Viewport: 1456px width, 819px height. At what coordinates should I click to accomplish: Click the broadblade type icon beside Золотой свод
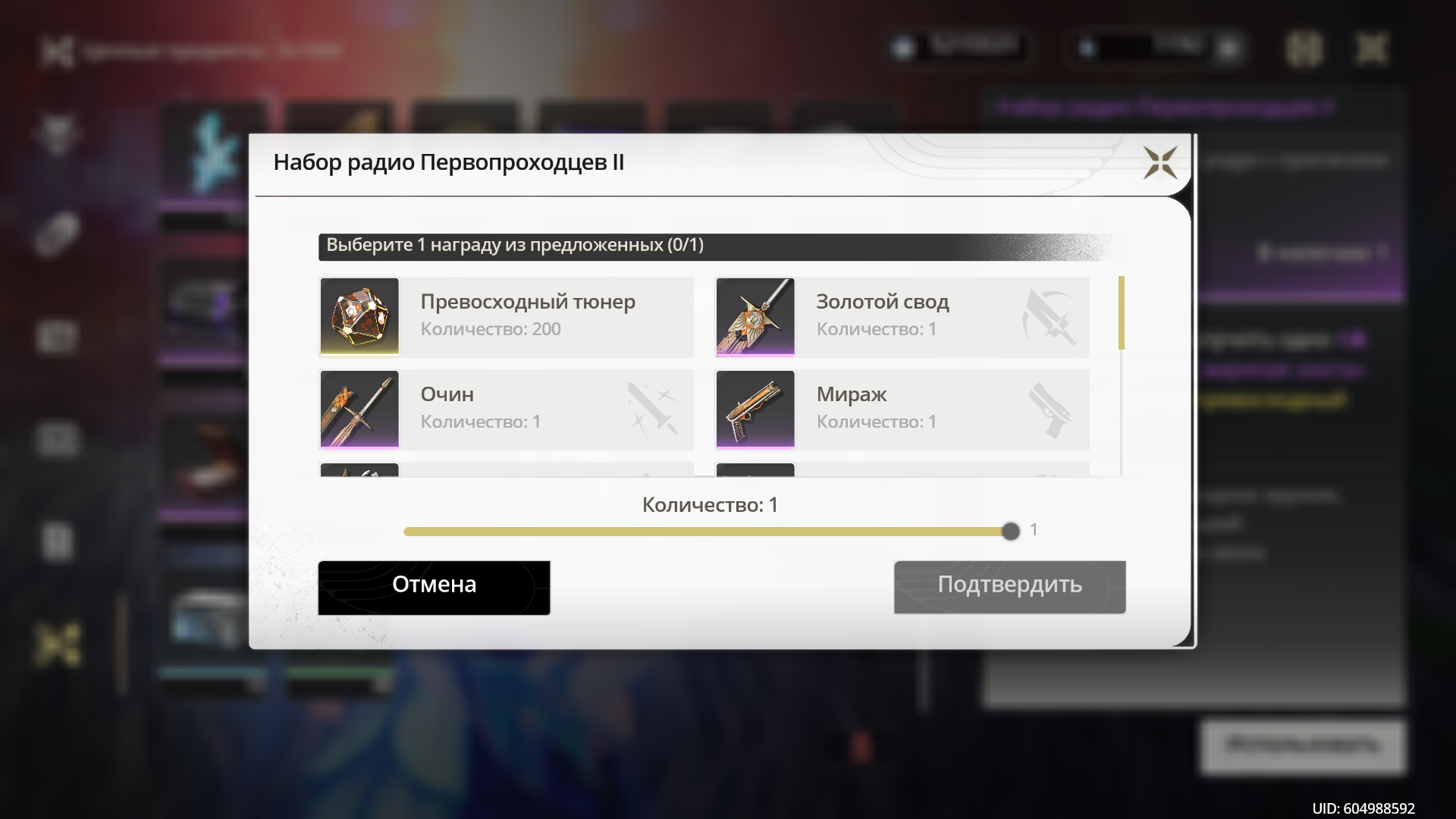pos(1050,317)
